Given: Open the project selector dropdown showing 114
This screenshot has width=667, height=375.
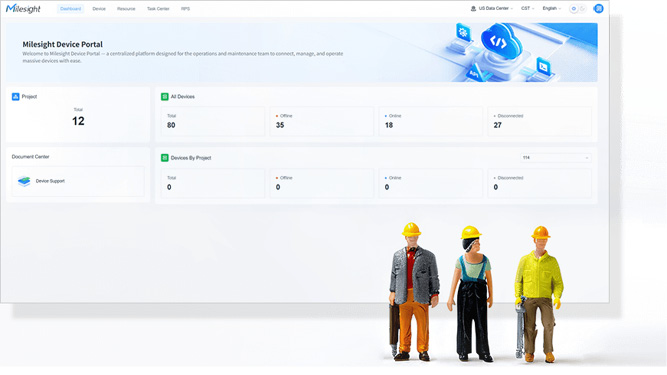Looking at the screenshot, I should pyautogui.click(x=556, y=158).
